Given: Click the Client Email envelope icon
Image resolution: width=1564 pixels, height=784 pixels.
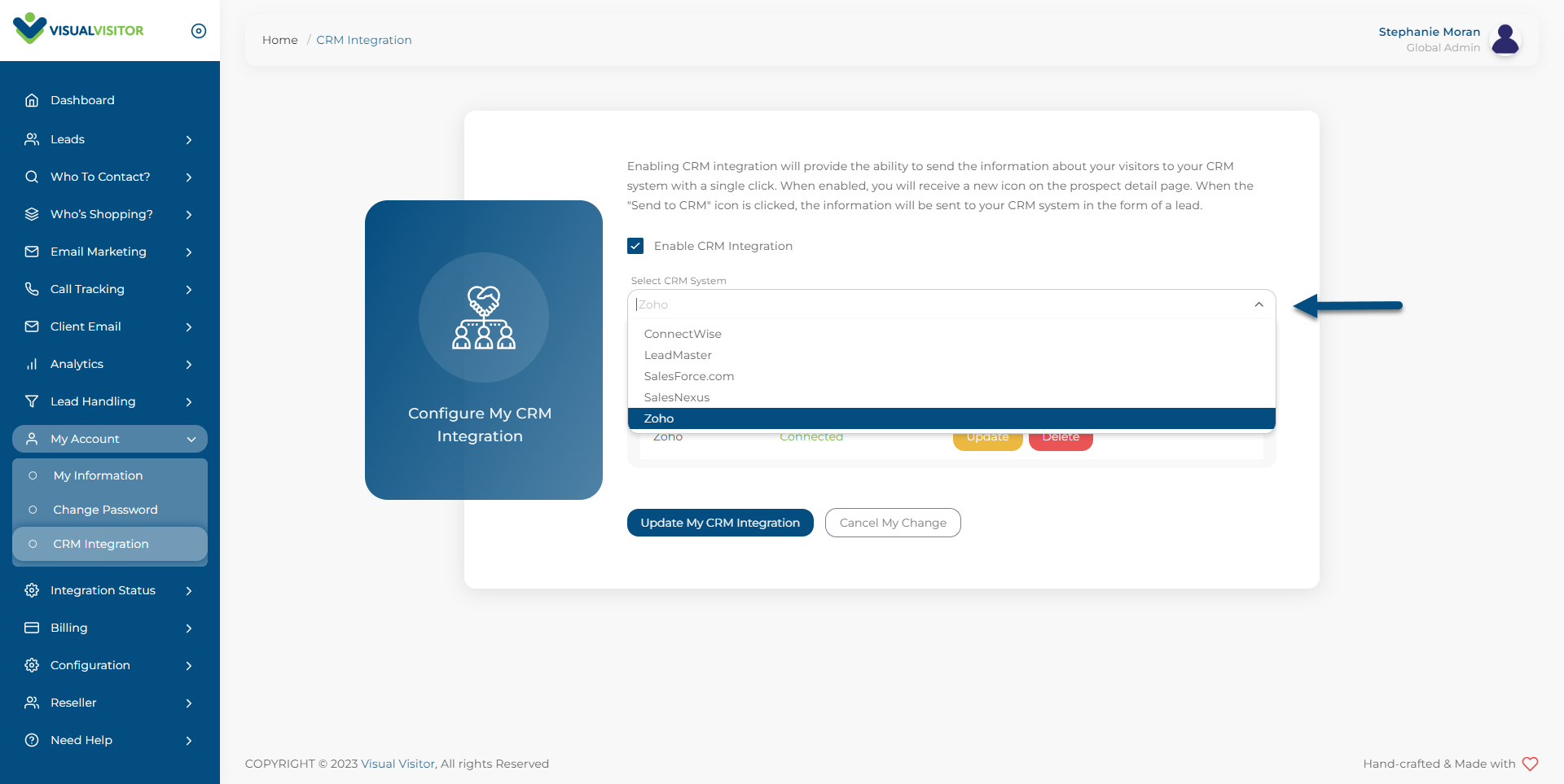Looking at the screenshot, I should [x=32, y=326].
